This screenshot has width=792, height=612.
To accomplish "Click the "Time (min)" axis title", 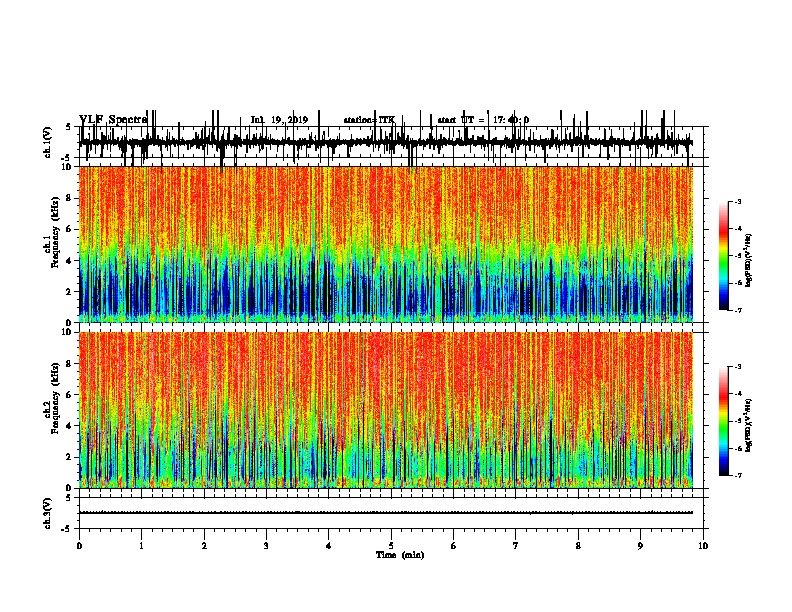I will [400, 555].
